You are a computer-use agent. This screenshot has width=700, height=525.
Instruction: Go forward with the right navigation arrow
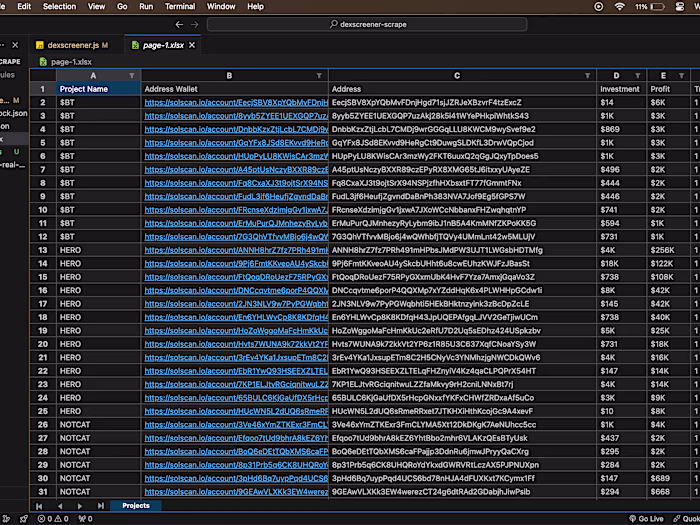[x=195, y=25]
